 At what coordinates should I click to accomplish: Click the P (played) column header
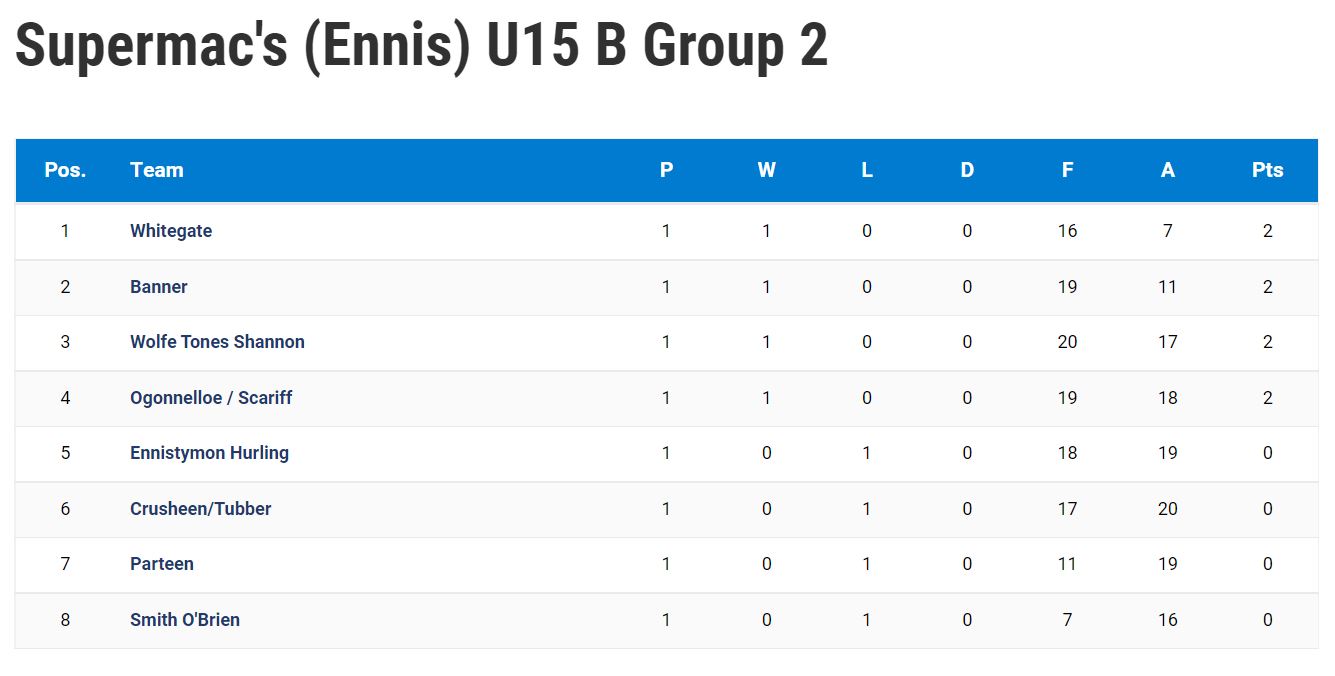click(667, 170)
